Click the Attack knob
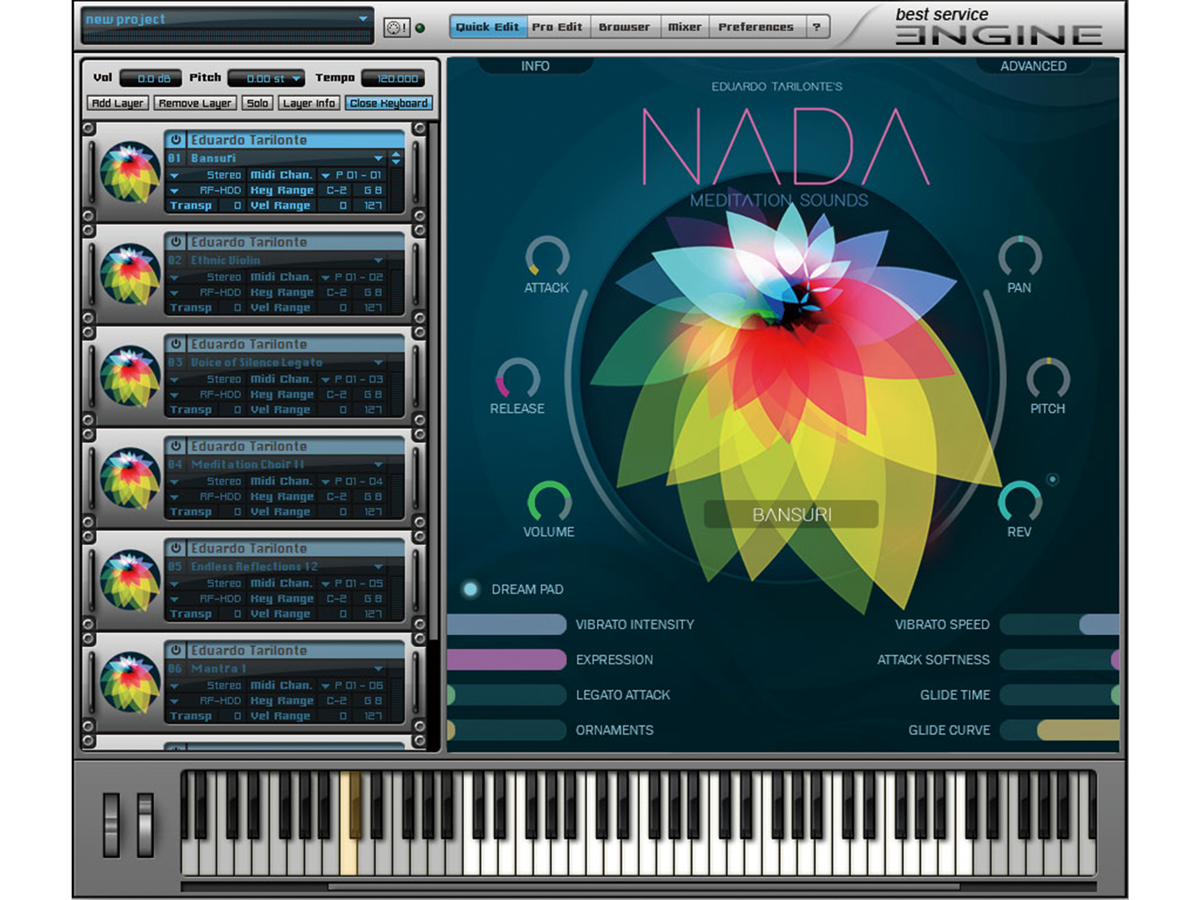1200x900 pixels. click(547, 257)
